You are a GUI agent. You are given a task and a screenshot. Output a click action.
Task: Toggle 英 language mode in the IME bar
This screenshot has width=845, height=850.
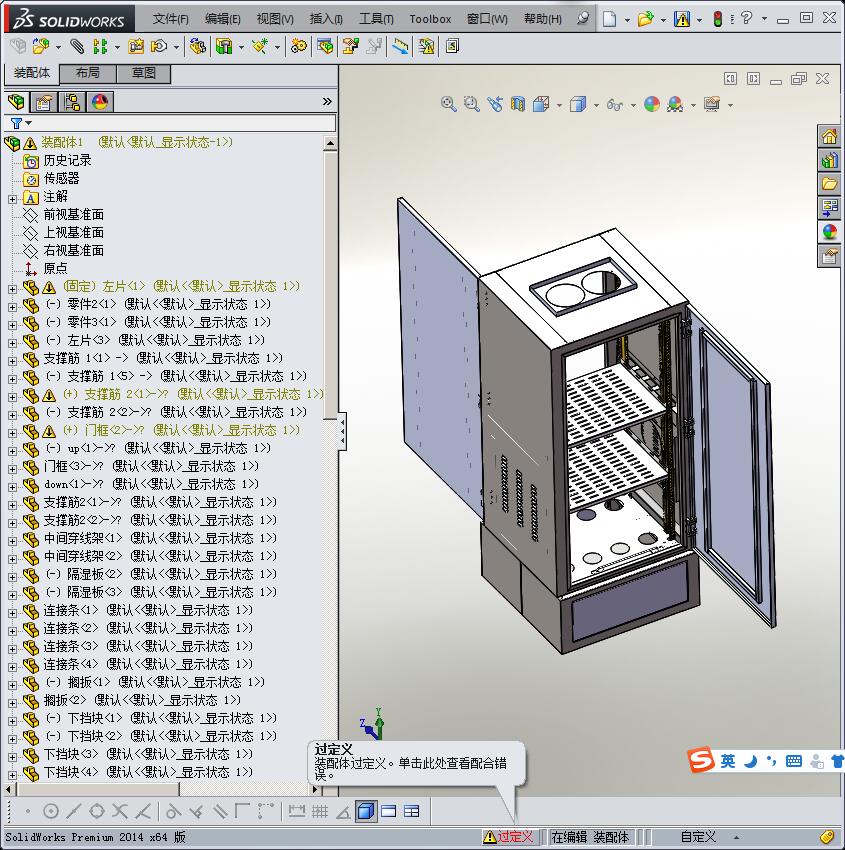[x=728, y=761]
